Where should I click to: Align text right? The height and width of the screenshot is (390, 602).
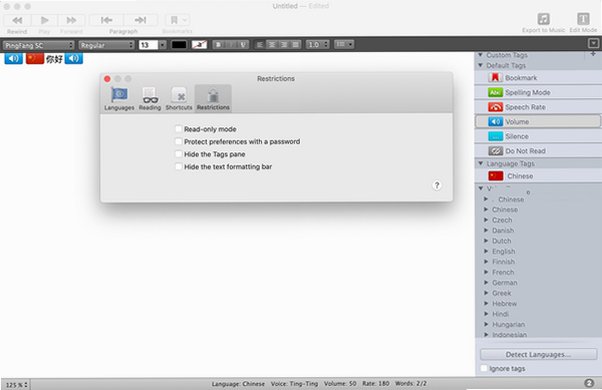pos(284,45)
